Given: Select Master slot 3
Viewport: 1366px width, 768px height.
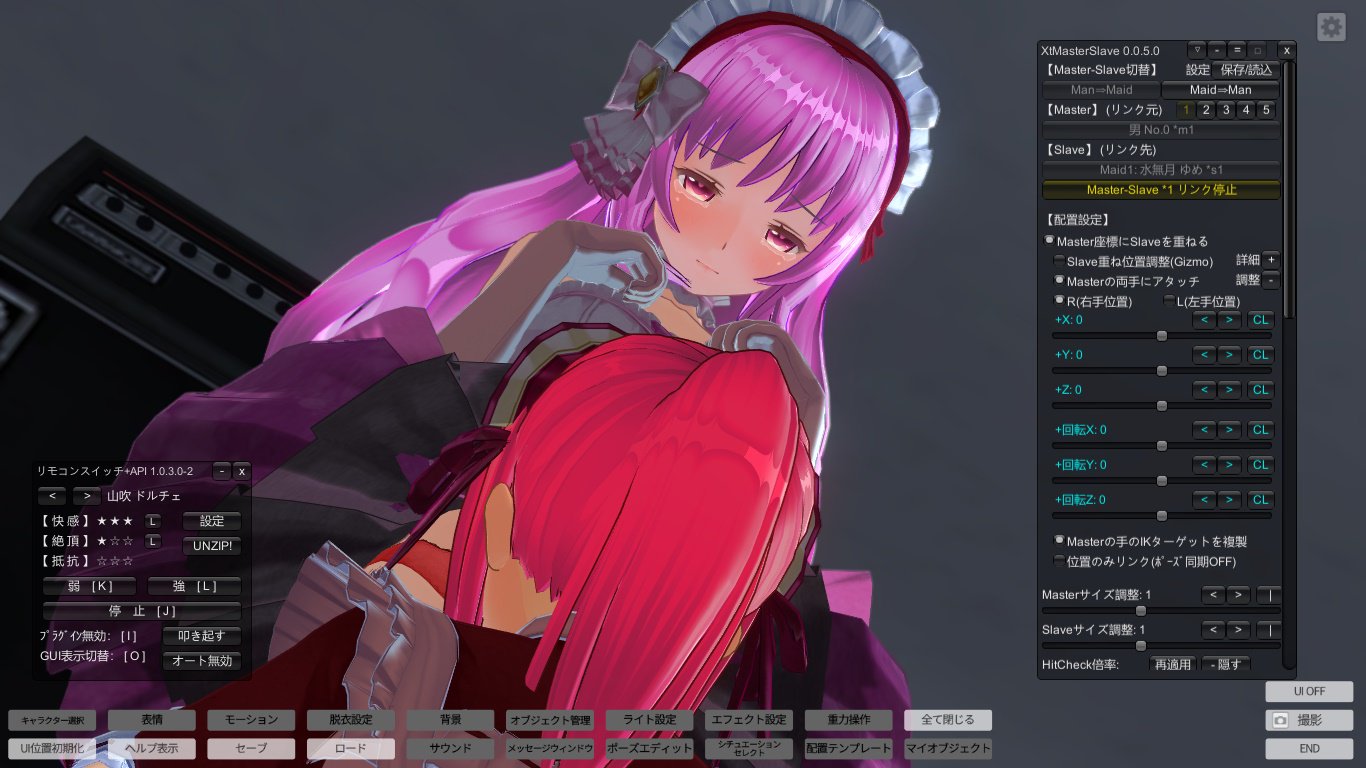Looking at the screenshot, I should [1226, 110].
